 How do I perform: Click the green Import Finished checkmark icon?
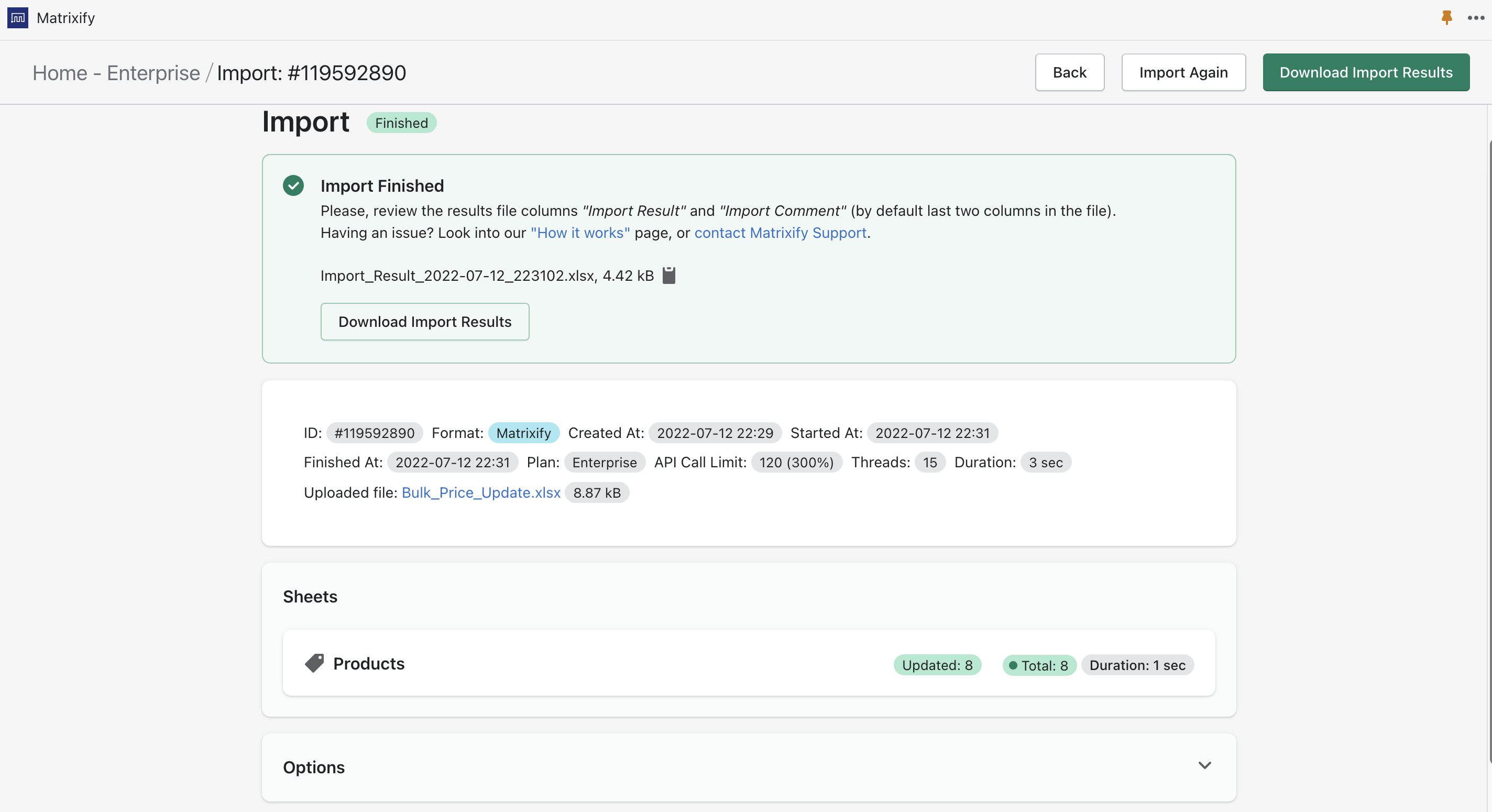(x=293, y=185)
